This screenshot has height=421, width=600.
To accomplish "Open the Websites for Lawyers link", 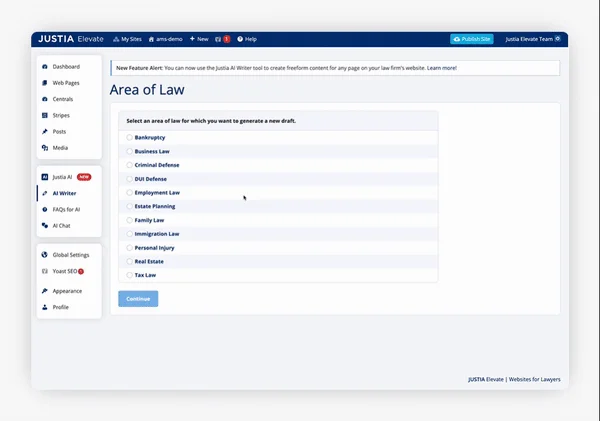I will (x=535, y=379).
